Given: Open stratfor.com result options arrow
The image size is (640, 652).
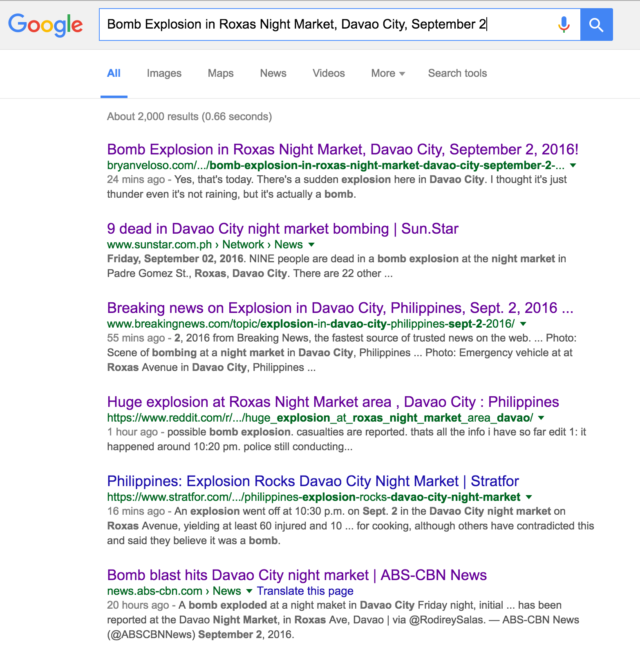Looking at the screenshot, I should tap(529, 497).
